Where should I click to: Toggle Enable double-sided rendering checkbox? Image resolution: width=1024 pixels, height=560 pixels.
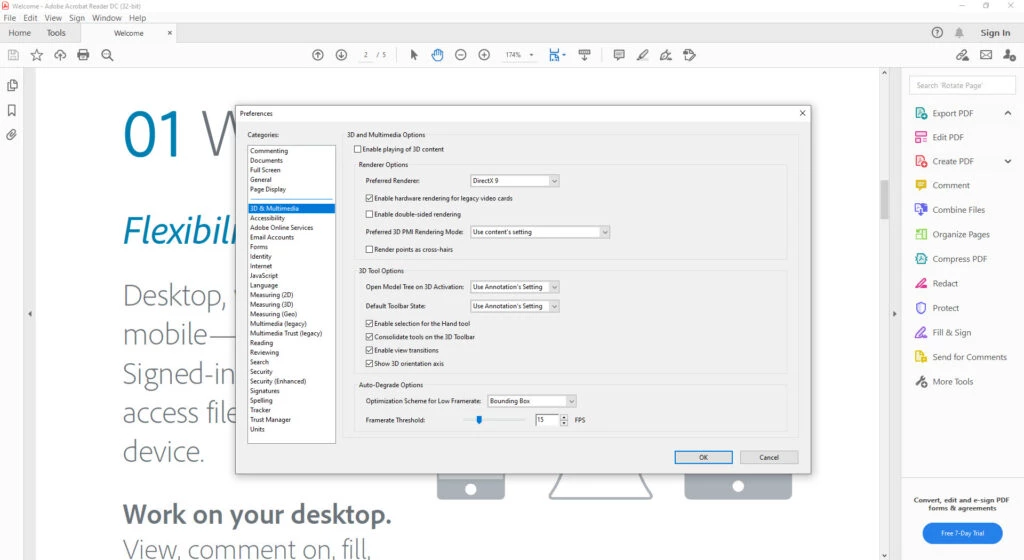pos(370,214)
